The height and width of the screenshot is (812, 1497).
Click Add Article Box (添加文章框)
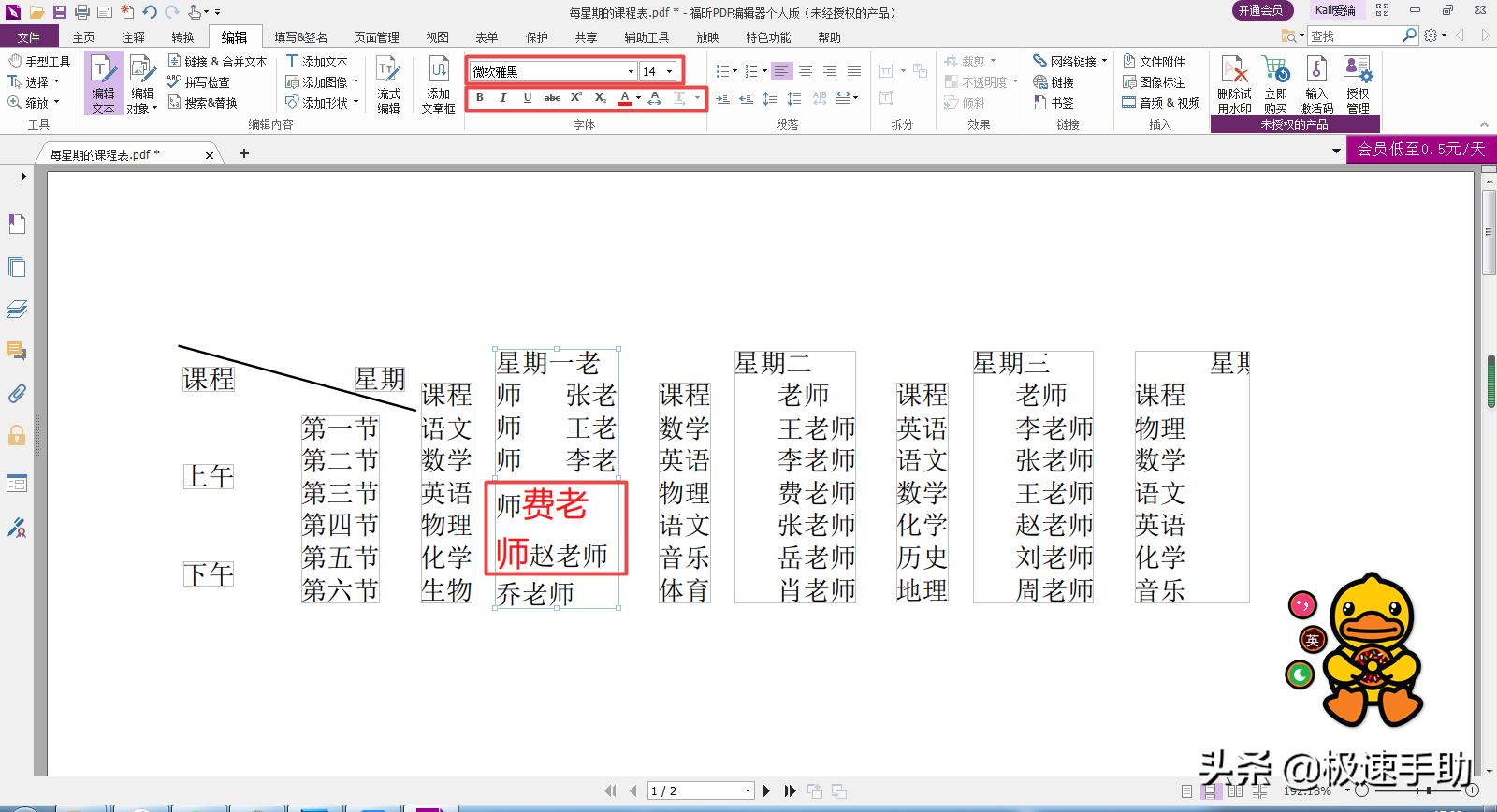point(438,83)
